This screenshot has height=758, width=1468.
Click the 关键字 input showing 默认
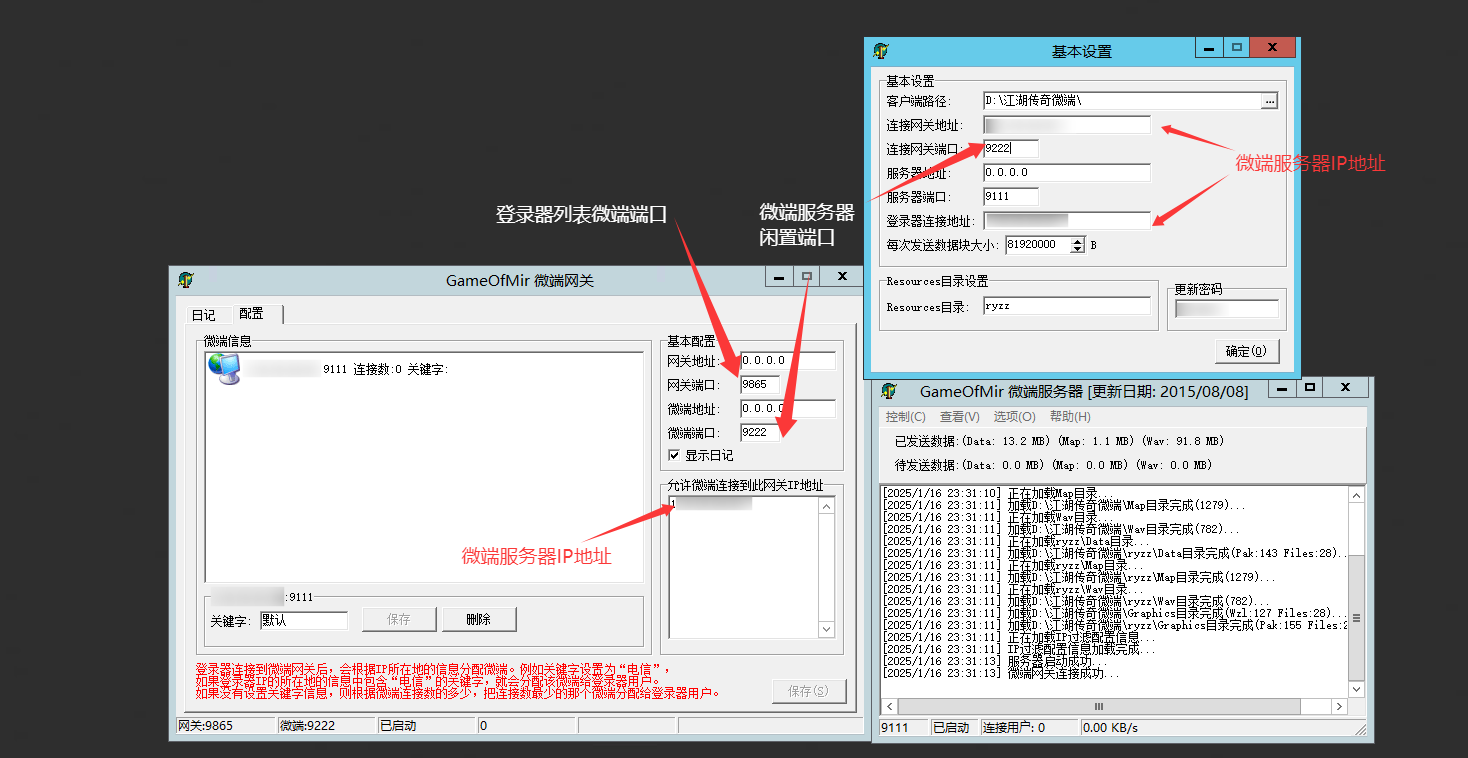[x=303, y=619]
